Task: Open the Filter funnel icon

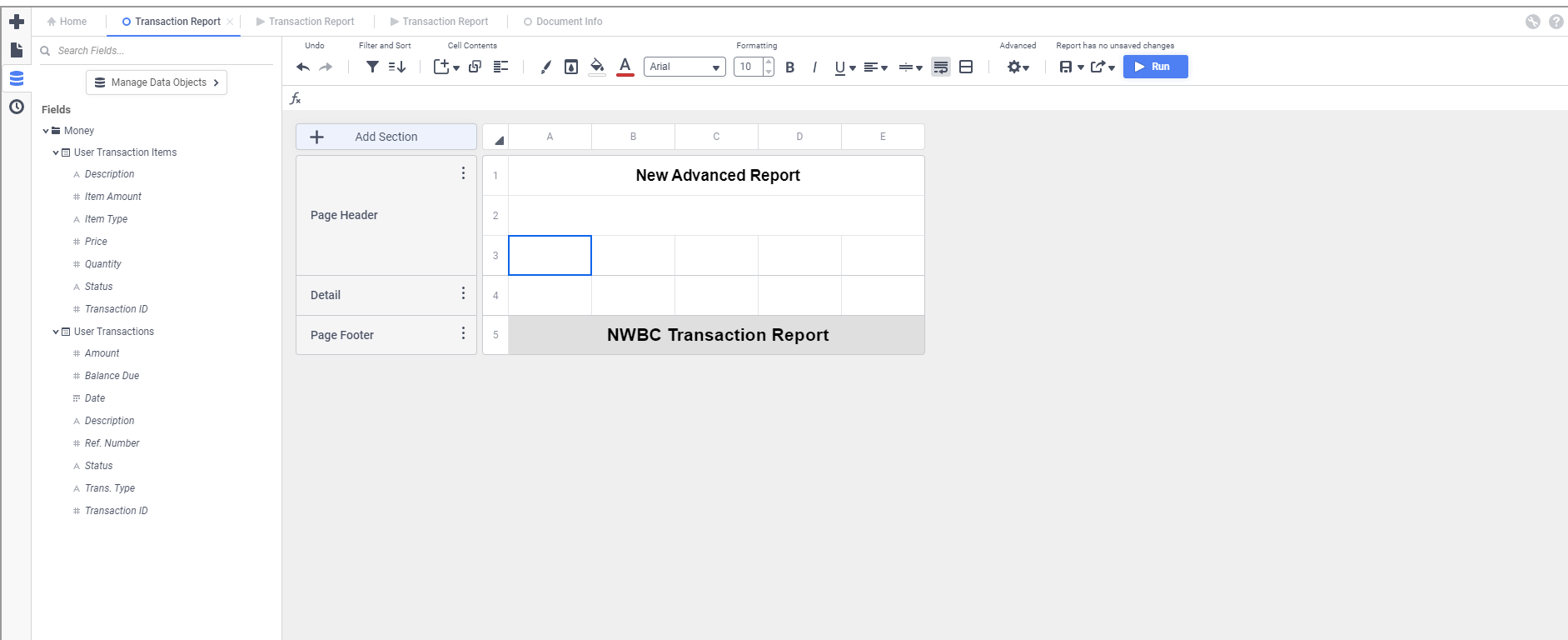Action: click(372, 67)
